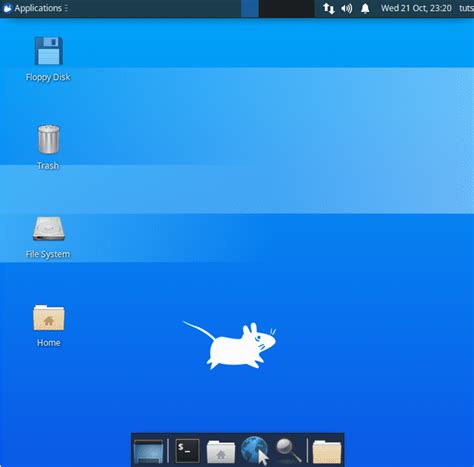Open Application Finder magnifier in dock
Image resolution: width=474 pixels, height=467 pixels.
(289, 451)
